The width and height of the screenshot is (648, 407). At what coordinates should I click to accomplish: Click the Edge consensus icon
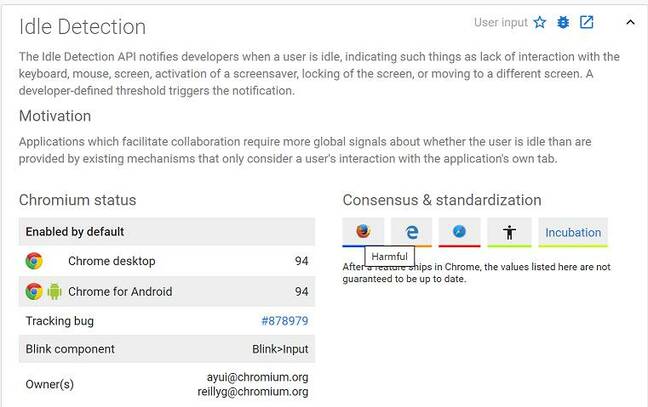click(411, 231)
